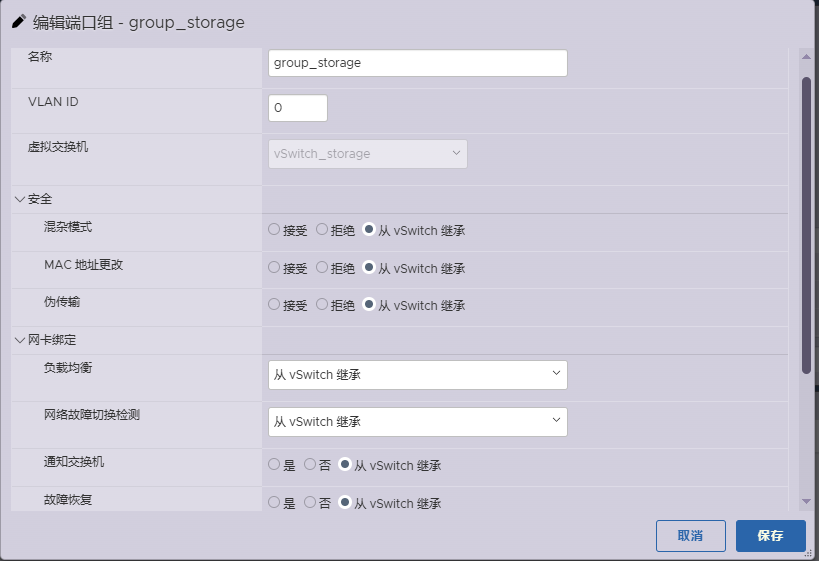
Task: Select 接受 for 伪传输
Action: coord(274,305)
